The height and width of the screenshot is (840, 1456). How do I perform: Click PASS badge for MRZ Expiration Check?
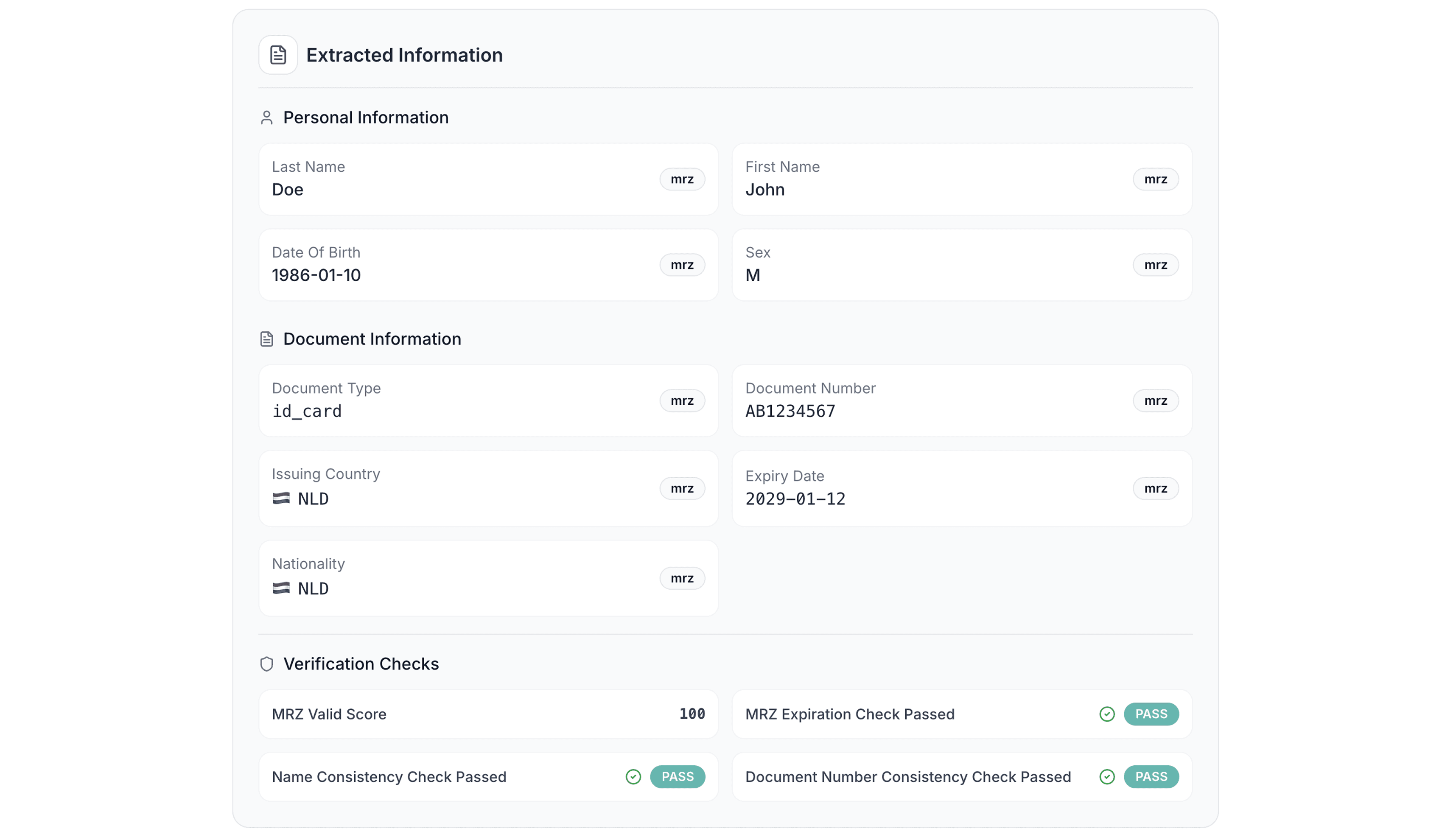1151,714
